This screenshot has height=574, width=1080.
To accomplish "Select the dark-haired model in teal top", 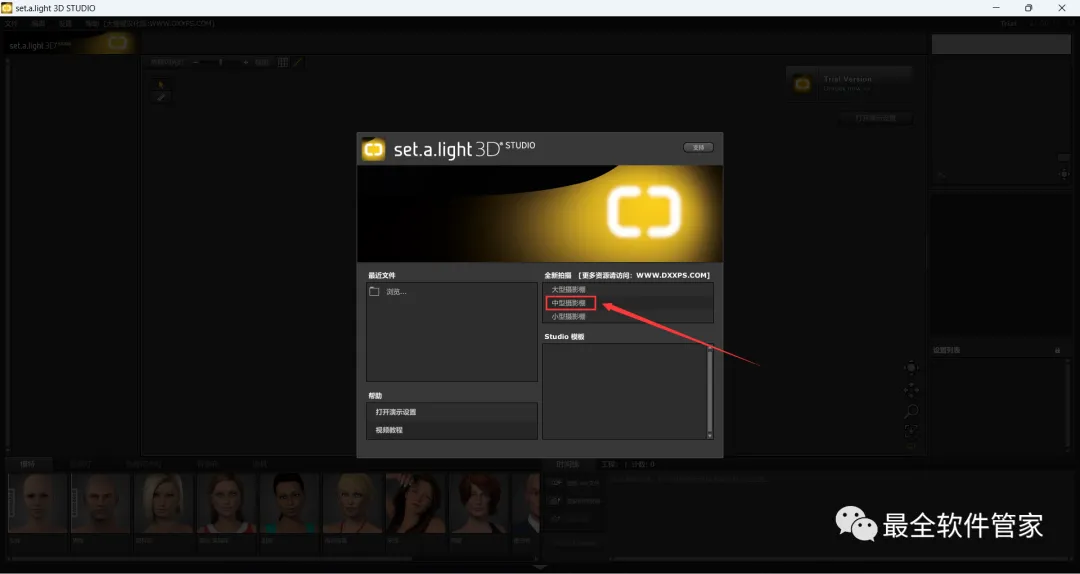I will 290,503.
